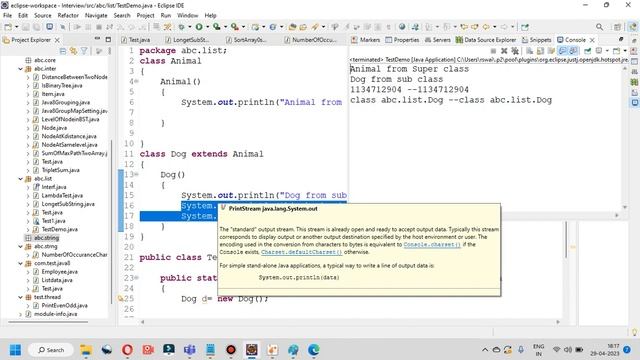Toggle Show Console on Standard Error
640x360 pixels.
click(x=573, y=51)
